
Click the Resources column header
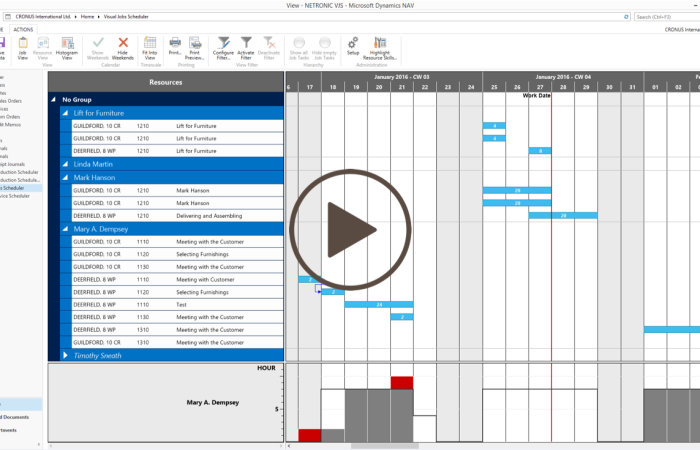click(x=166, y=82)
